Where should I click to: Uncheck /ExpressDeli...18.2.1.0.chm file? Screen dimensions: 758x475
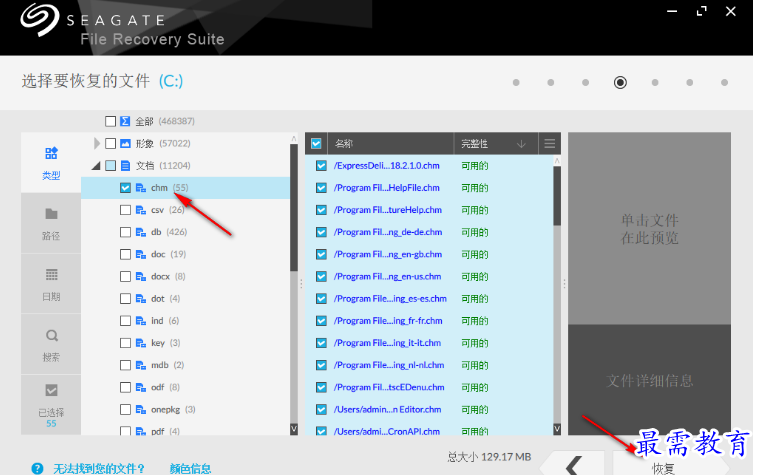pyautogui.click(x=321, y=166)
